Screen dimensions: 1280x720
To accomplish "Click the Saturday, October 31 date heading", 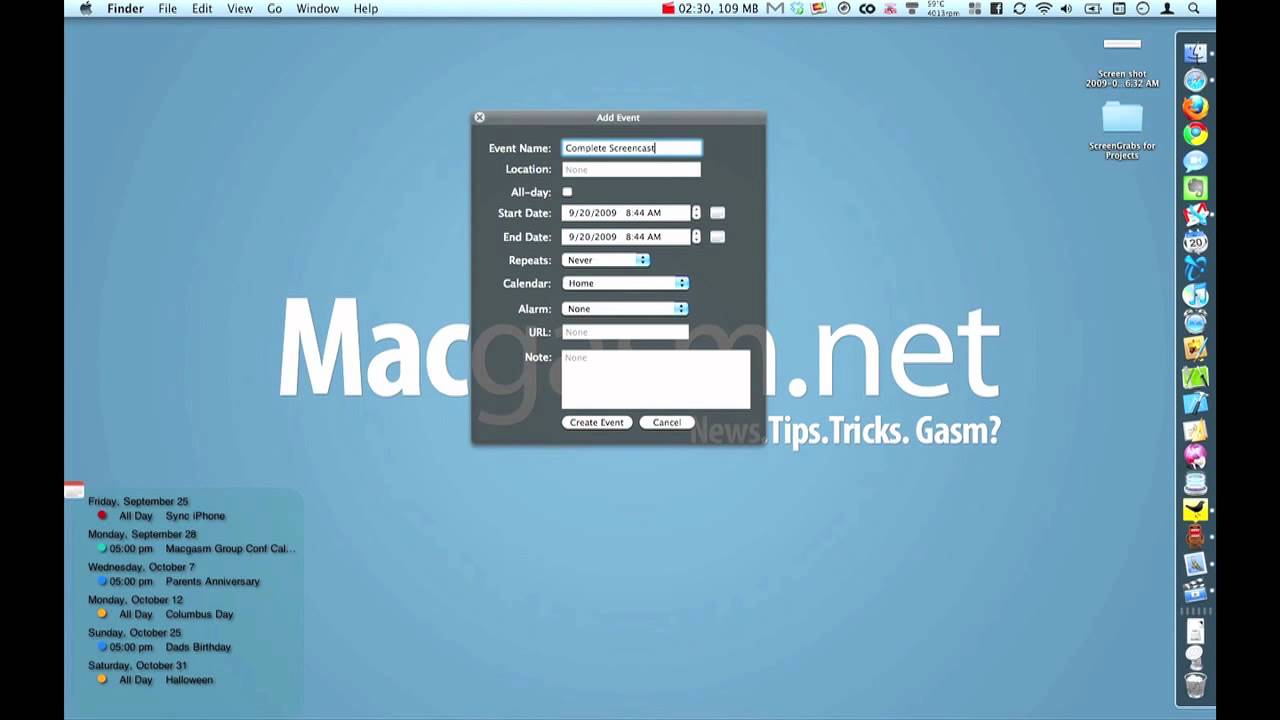I will (137, 665).
